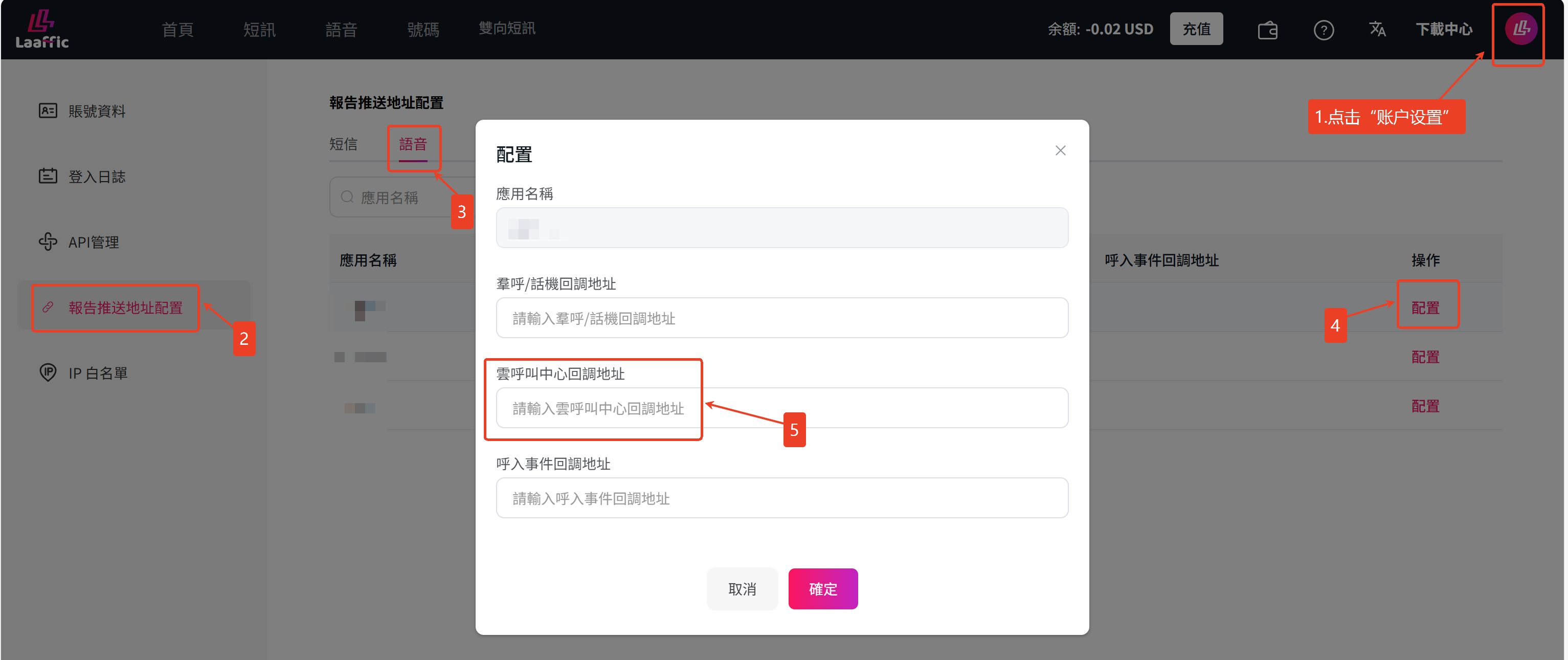
Task: Click the account avatar icon
Action: 1520,29
